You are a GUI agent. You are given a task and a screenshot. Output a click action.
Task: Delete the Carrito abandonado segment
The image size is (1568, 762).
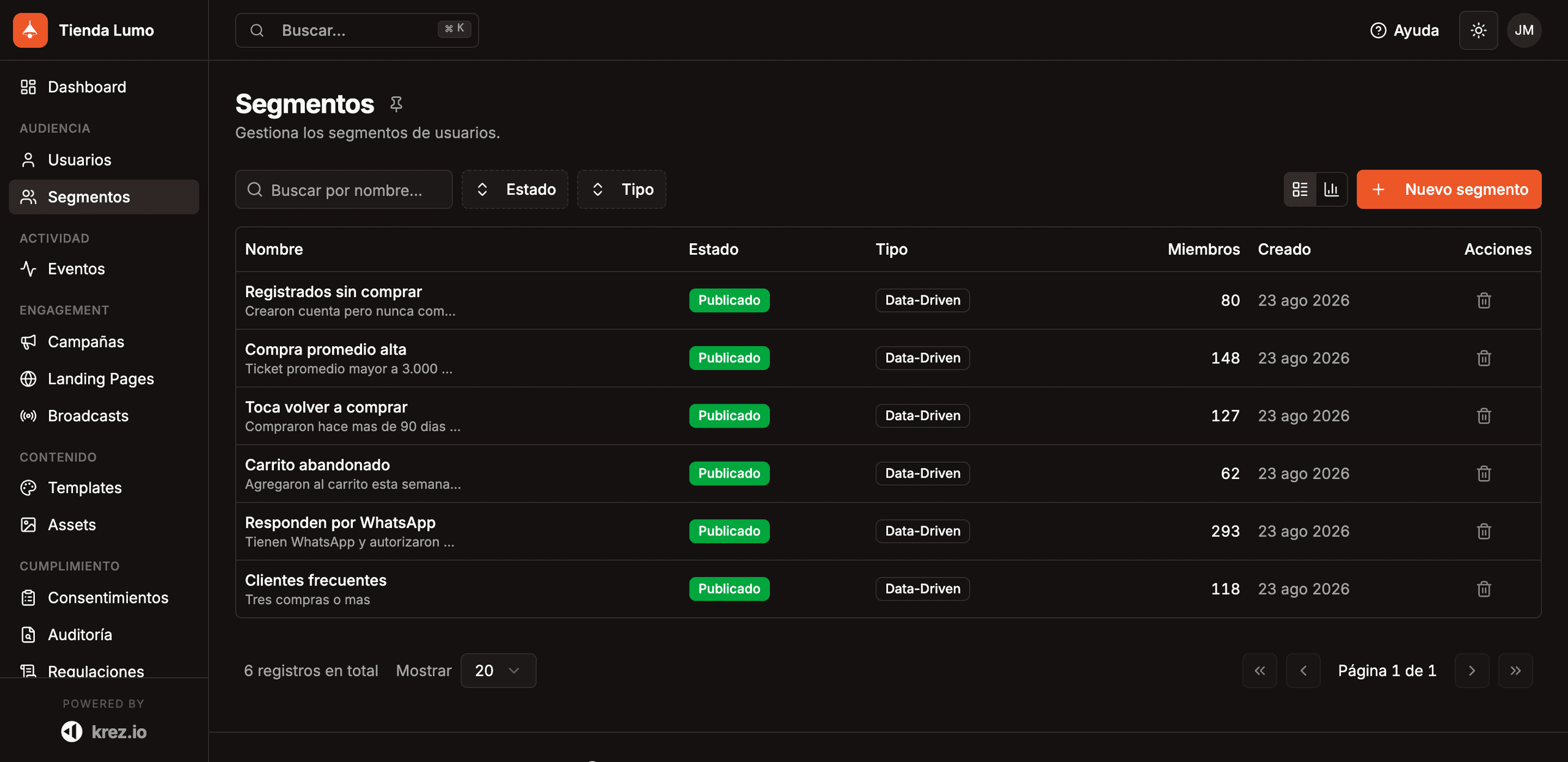1483,473
